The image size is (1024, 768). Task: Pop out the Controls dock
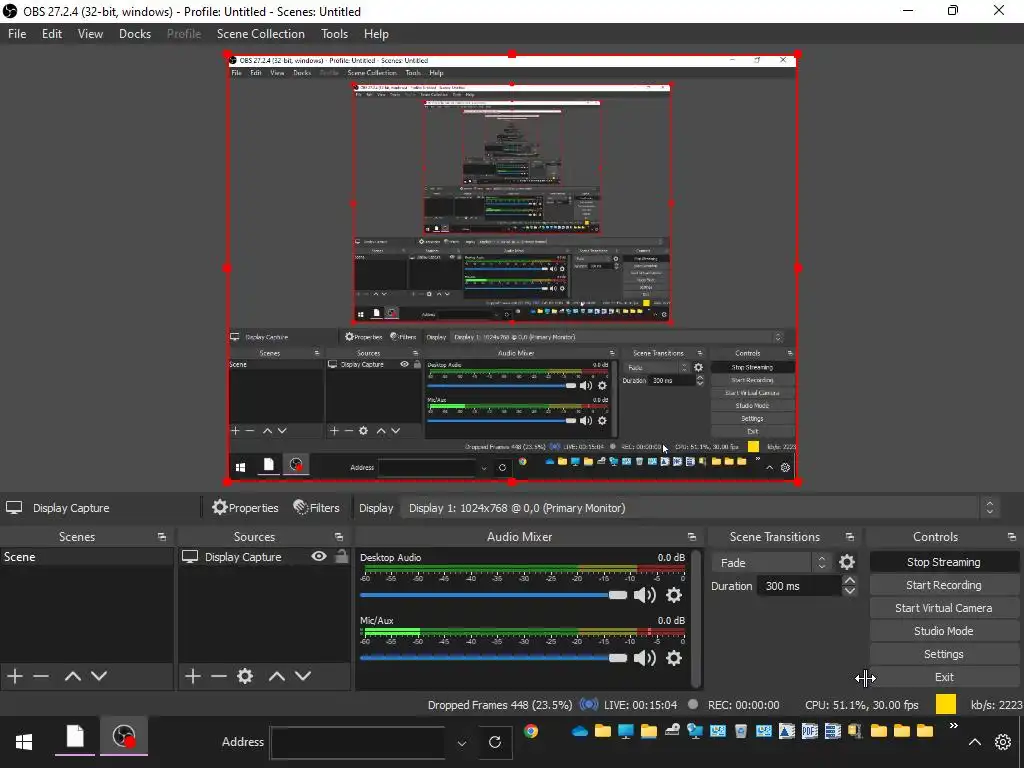point(1012,537)
